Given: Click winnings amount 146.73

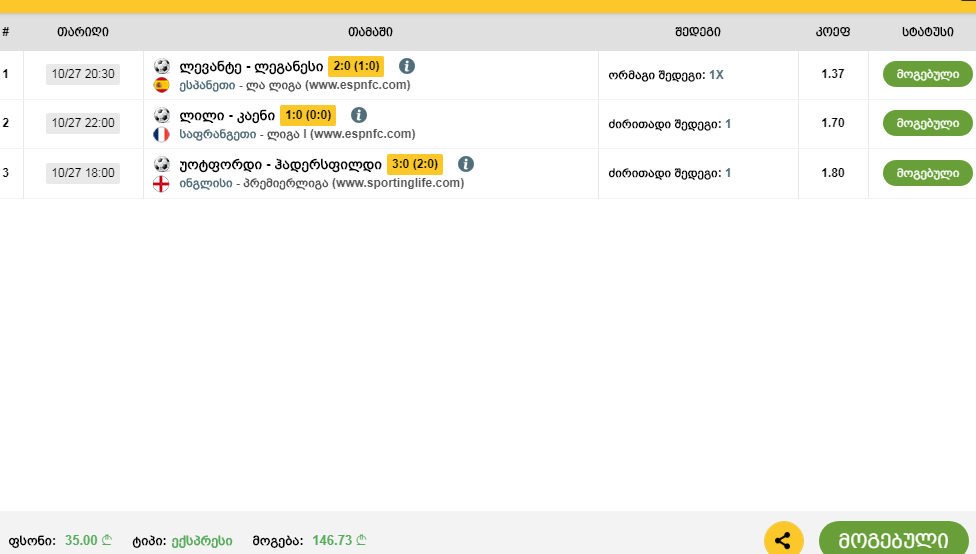Looking at the screenshot, I should pyautogui.click(x=339, y=540).
